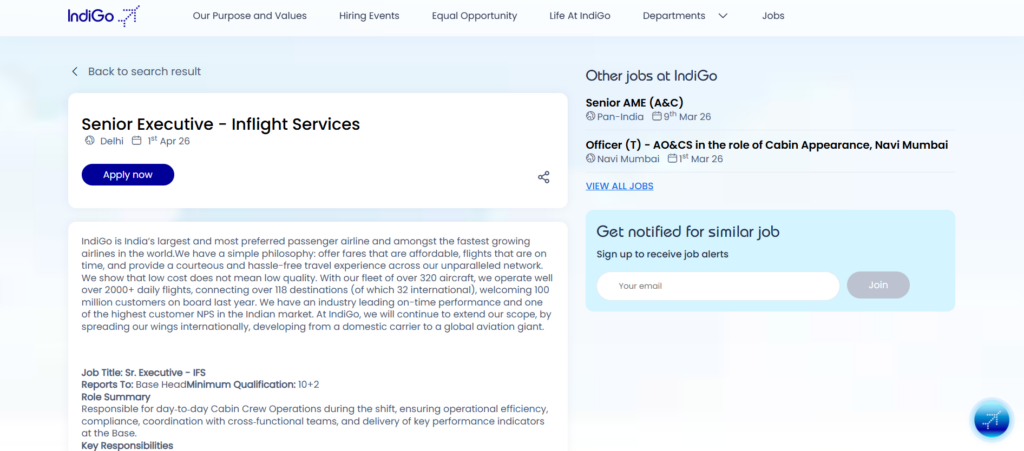
Task: Click the VIEW ALL JOBS link
Action: [619, 186]
